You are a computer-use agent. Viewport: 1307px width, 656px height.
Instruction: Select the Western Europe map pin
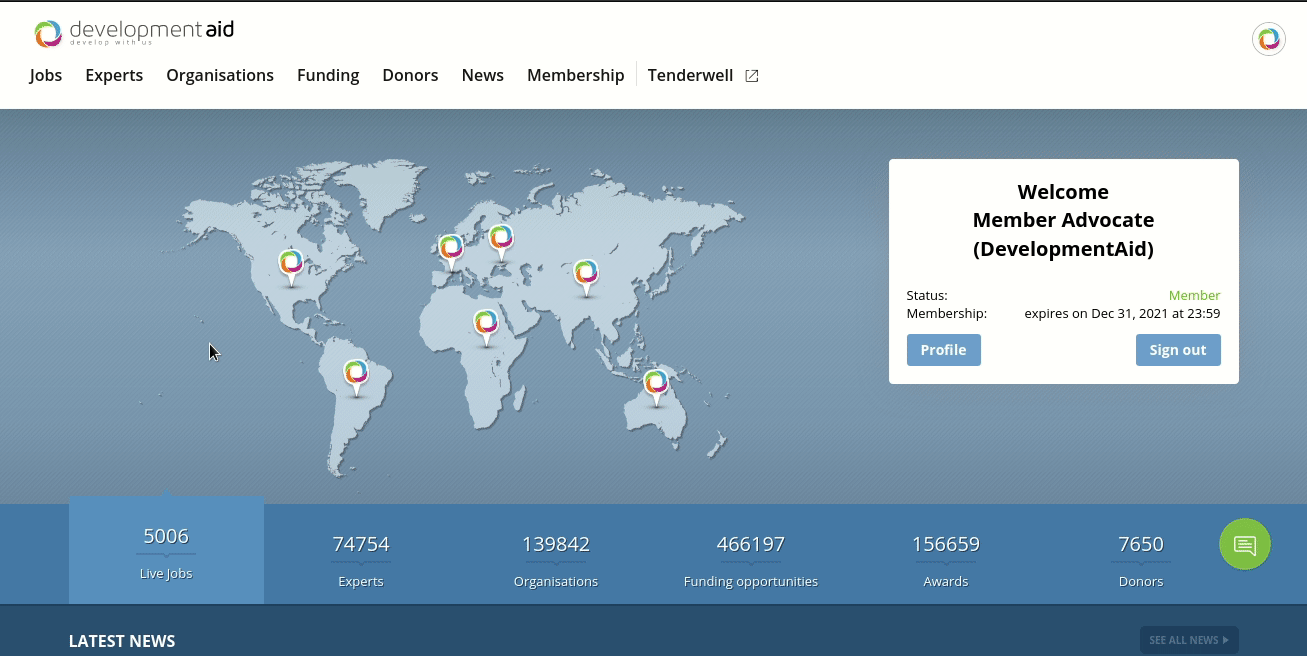tap(451, 252)
